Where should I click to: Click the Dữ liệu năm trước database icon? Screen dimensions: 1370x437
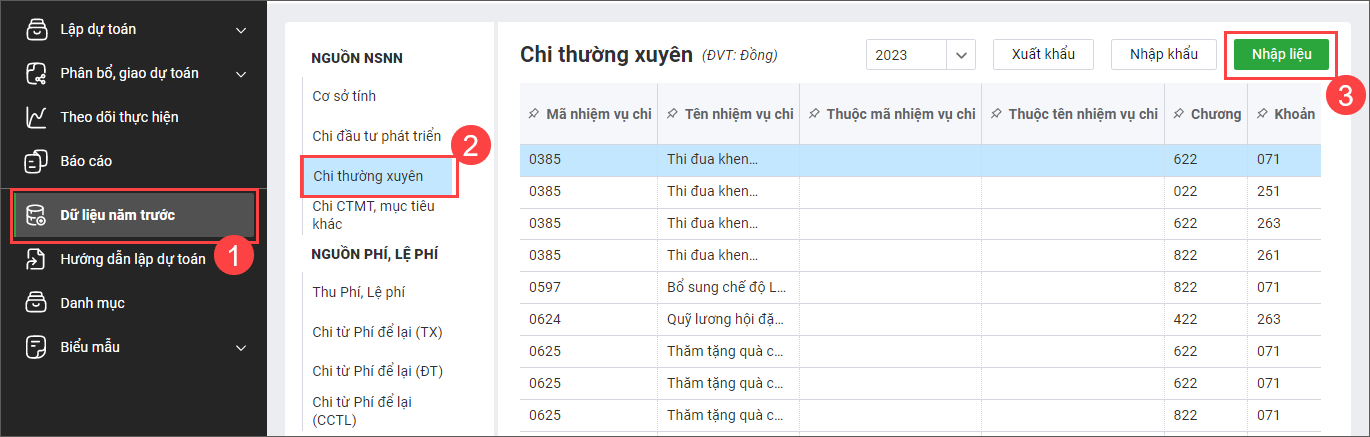[x=36, y=215]
